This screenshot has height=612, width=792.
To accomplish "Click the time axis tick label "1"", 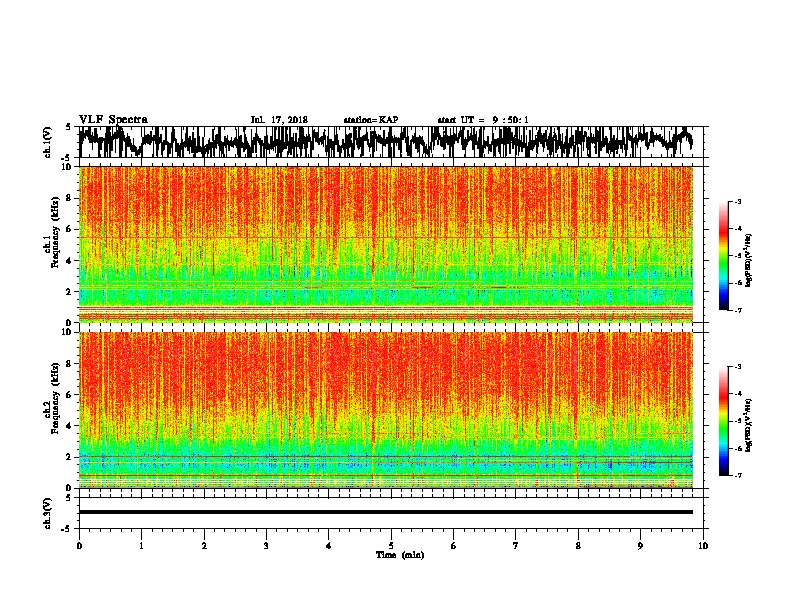I will point(141,546).
